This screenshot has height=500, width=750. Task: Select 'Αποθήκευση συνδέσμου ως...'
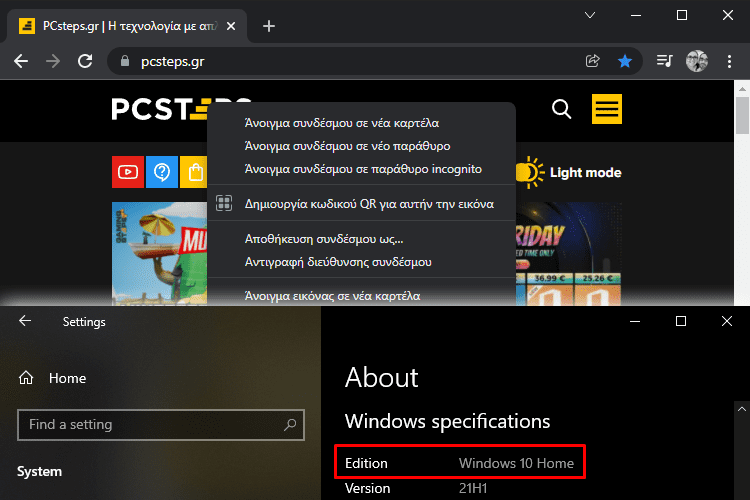pos(362,239)
